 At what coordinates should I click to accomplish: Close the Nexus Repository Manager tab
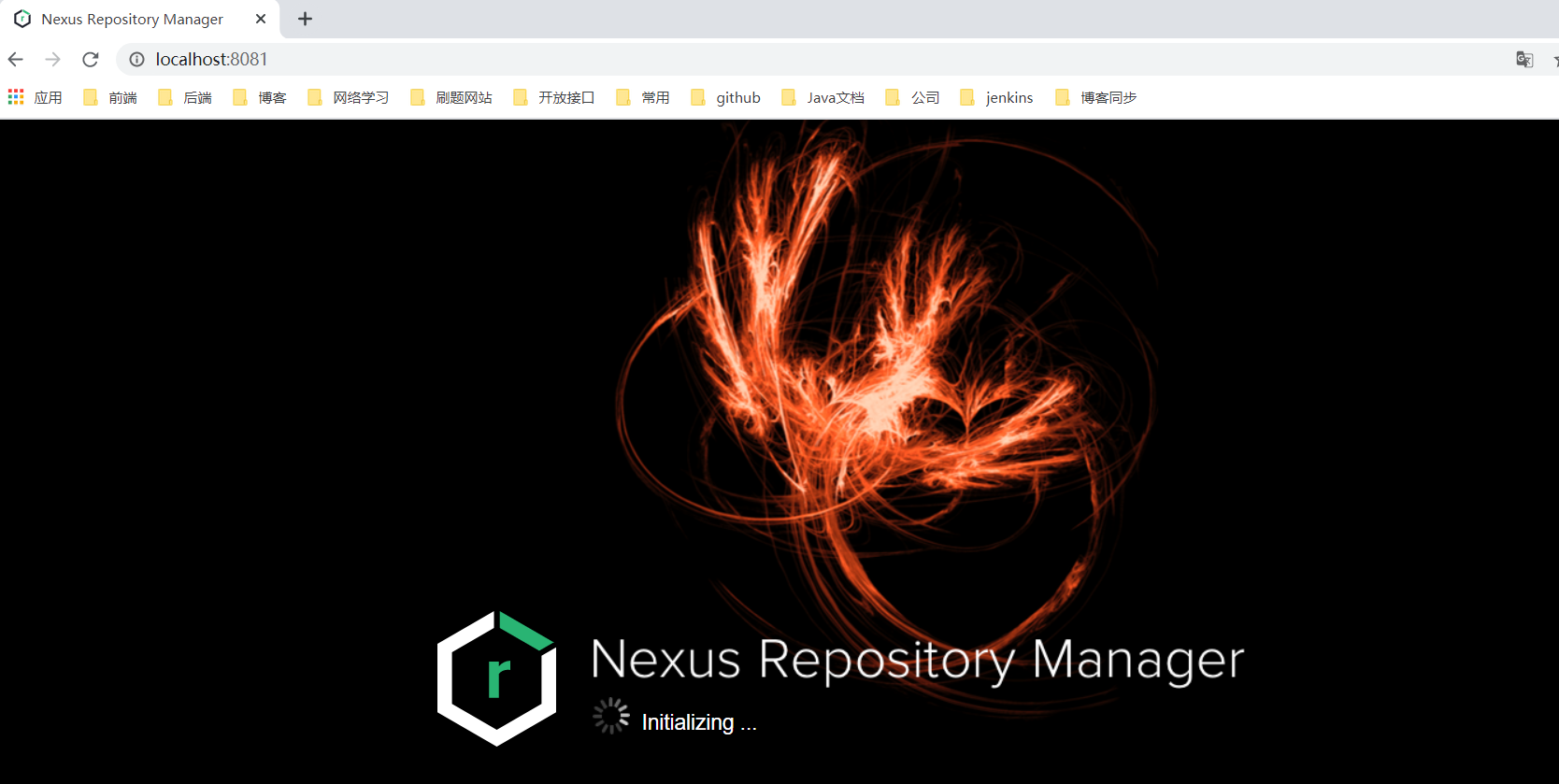click(x=261, y=19)
